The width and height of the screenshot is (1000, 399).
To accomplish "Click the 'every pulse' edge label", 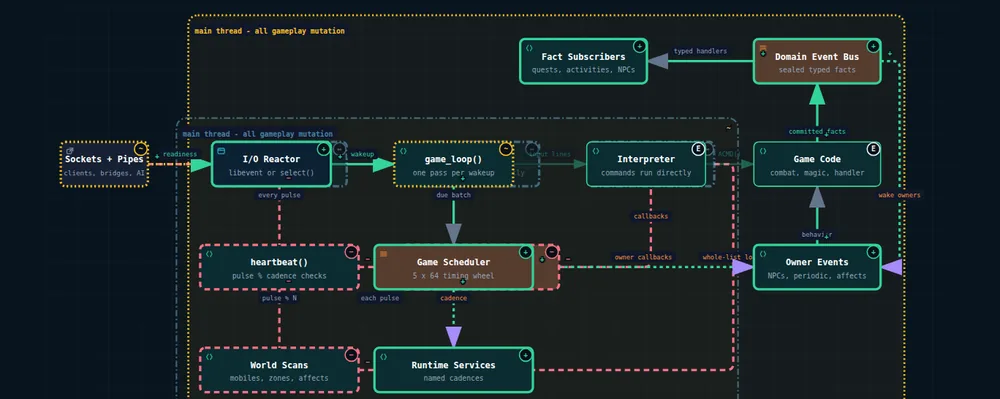I will [279, 195].
